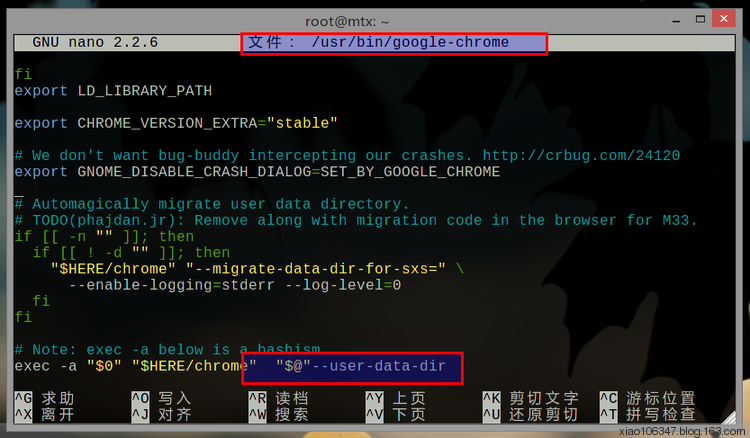The image size is (750, 438).
Task: Click the 'Note: exec -a below' comment
Action: pyautogui.click(x=167, y=350)
